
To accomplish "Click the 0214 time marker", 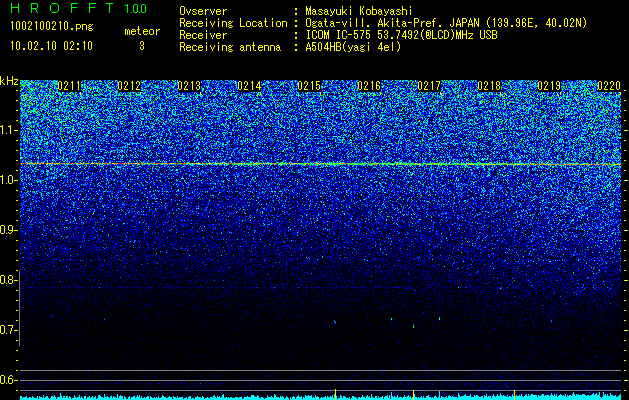I will (249, 86).
